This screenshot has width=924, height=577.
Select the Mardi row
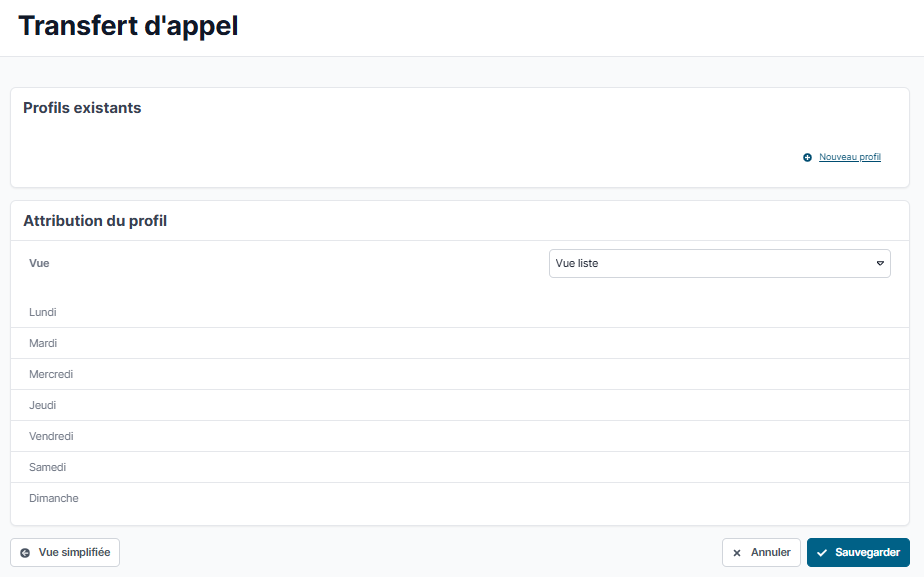coord(43,343)
